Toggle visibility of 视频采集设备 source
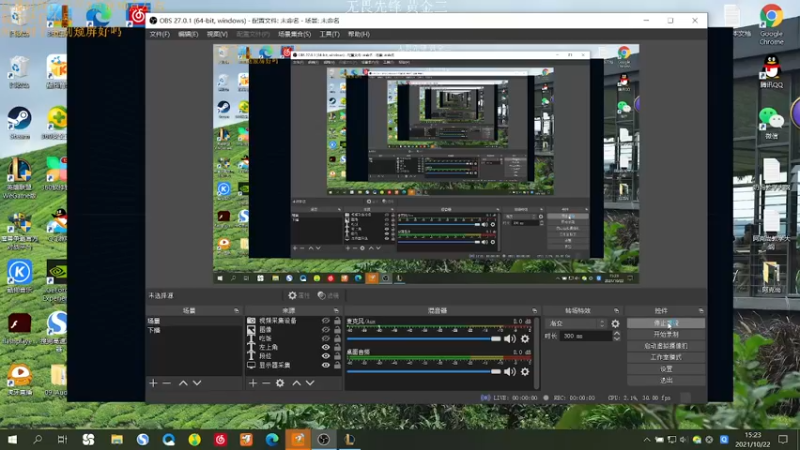This screenshot has height=450, width=800. (326, 321)
